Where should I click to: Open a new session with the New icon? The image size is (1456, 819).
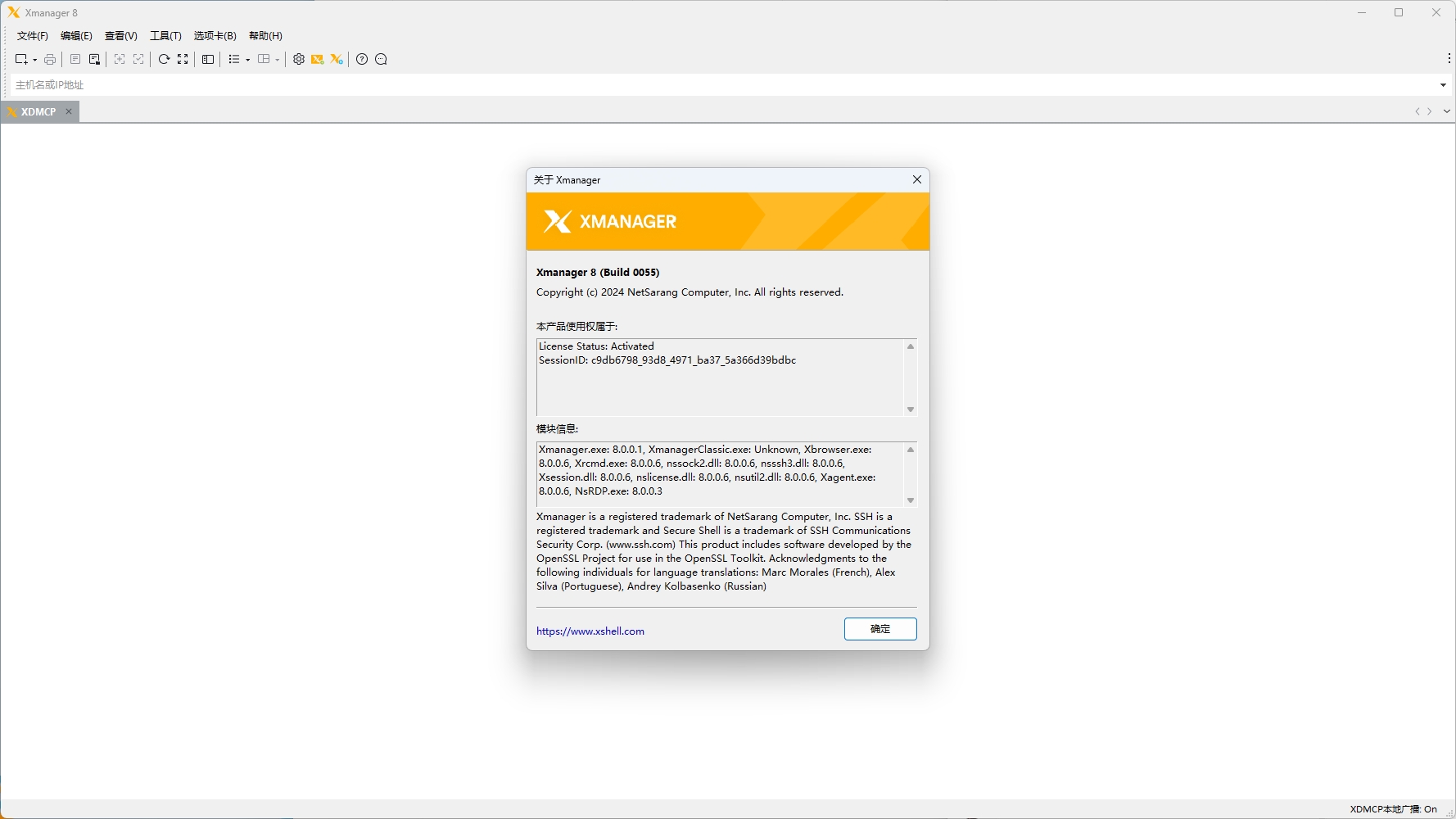pos(20,59)
